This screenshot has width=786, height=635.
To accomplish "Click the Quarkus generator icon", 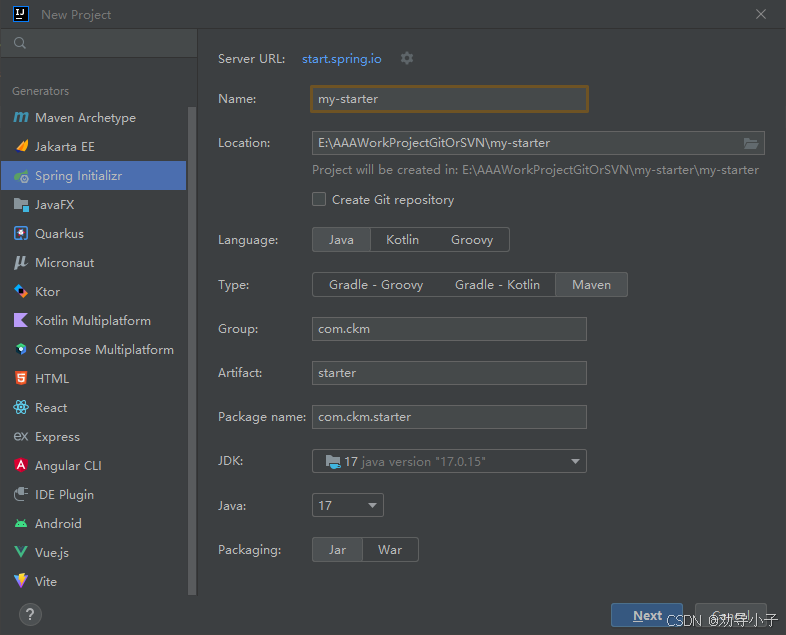I will pyautogui.click(x=21, y=234).
